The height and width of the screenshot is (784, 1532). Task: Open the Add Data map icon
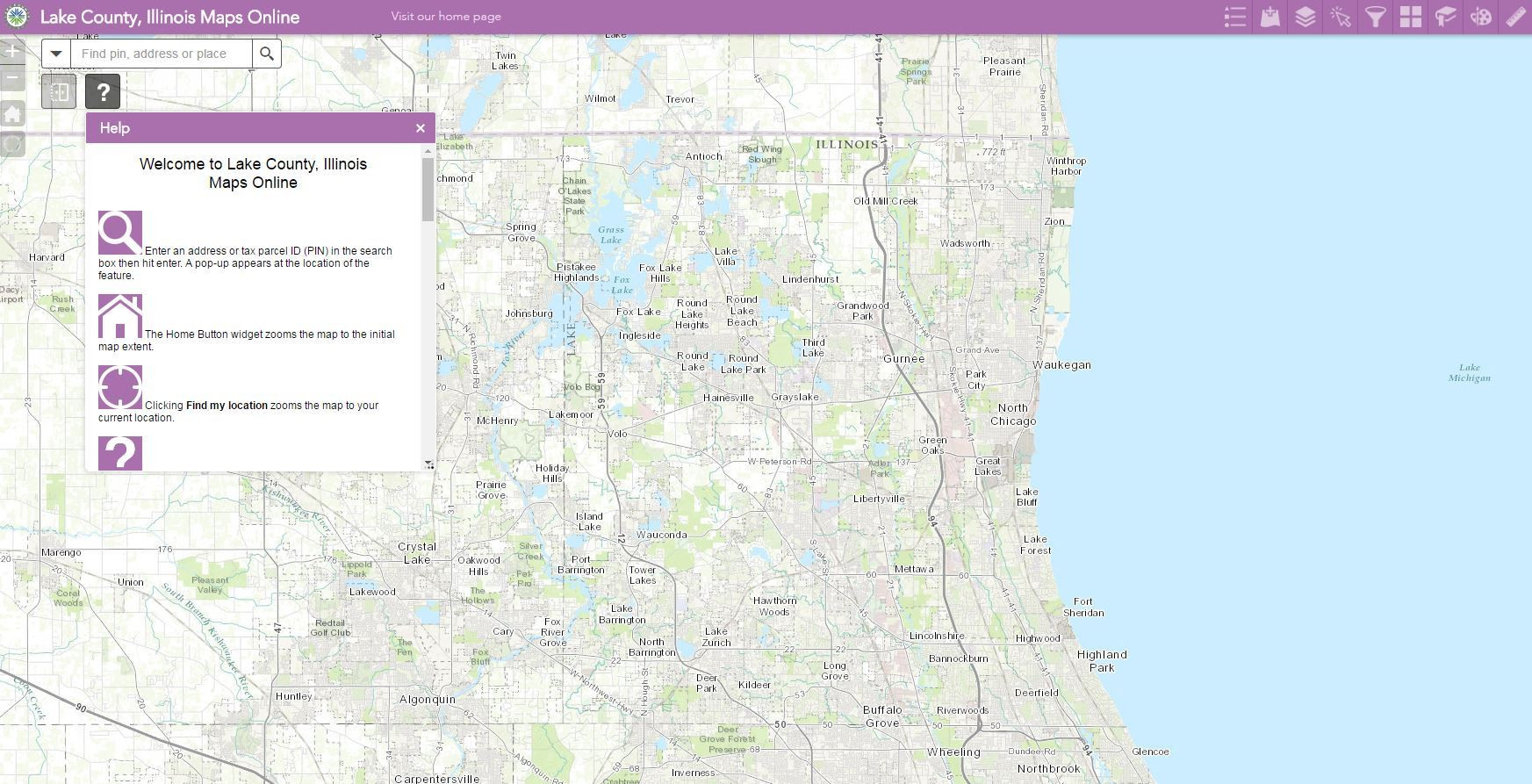[1270, 18]
